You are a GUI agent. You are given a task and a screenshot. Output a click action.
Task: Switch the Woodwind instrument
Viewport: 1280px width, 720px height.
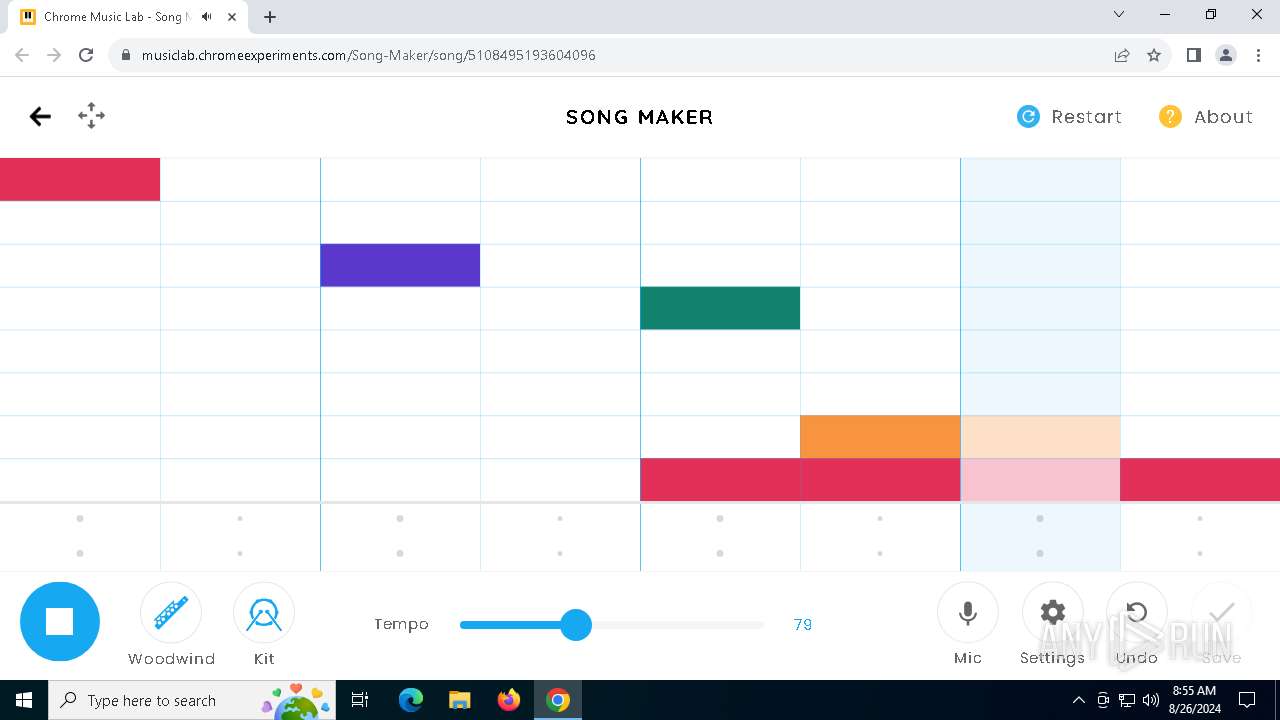[x=171, y=613]
